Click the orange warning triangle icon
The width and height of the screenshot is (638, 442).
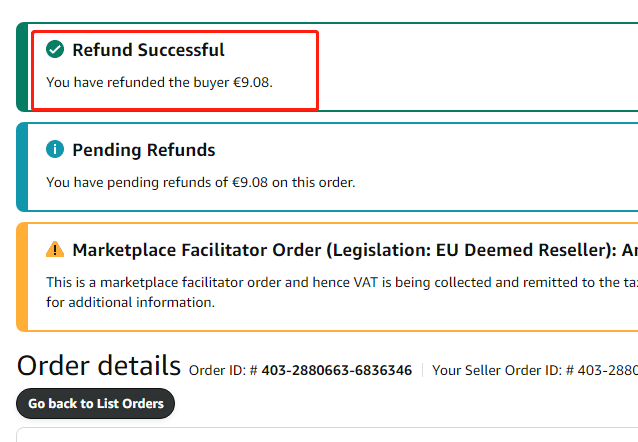point(56,249)
